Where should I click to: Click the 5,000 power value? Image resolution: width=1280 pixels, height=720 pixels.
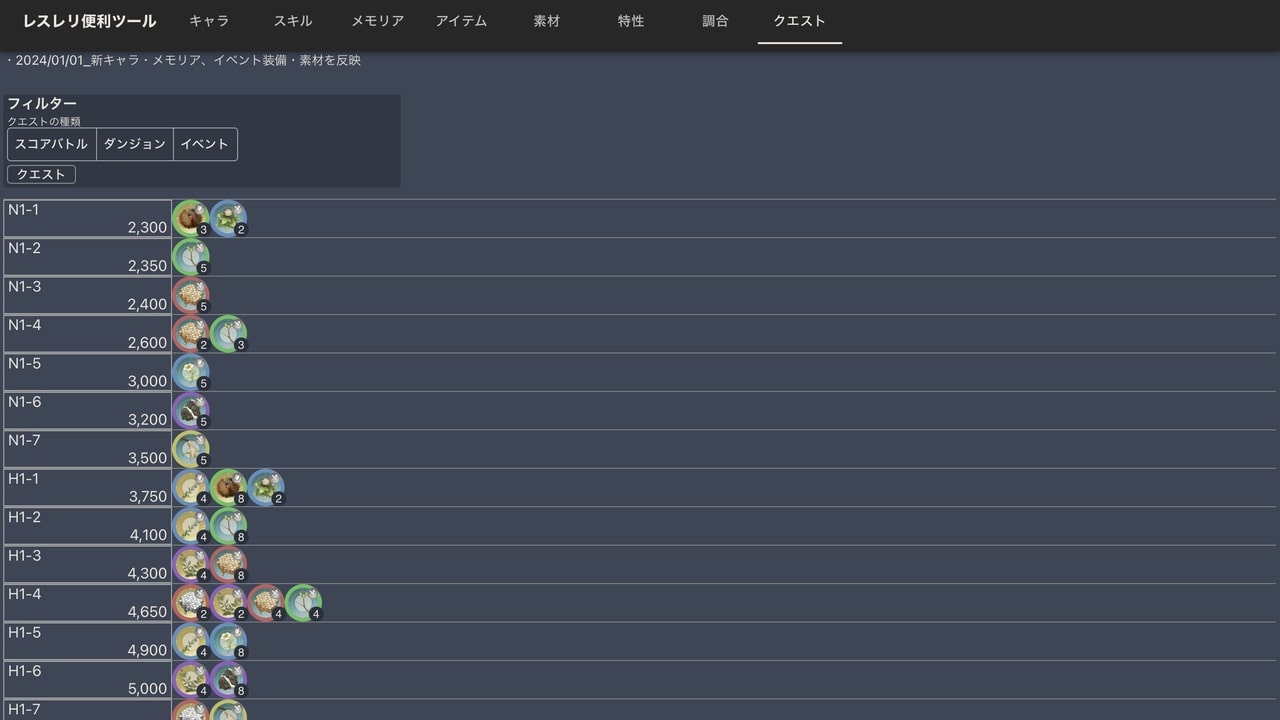[x=147, y=689]
